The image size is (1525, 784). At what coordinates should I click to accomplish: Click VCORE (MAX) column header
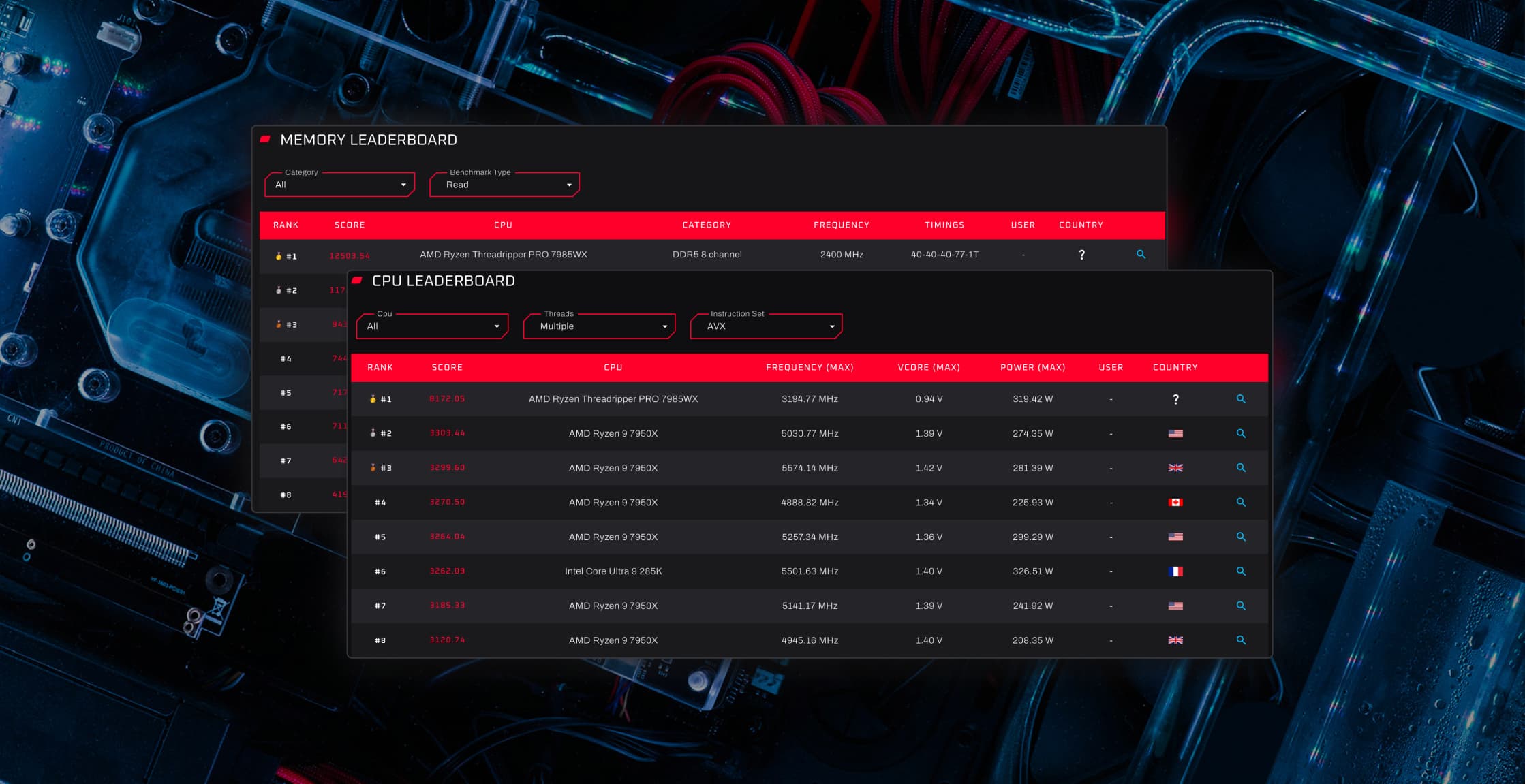tap(929, 367)
